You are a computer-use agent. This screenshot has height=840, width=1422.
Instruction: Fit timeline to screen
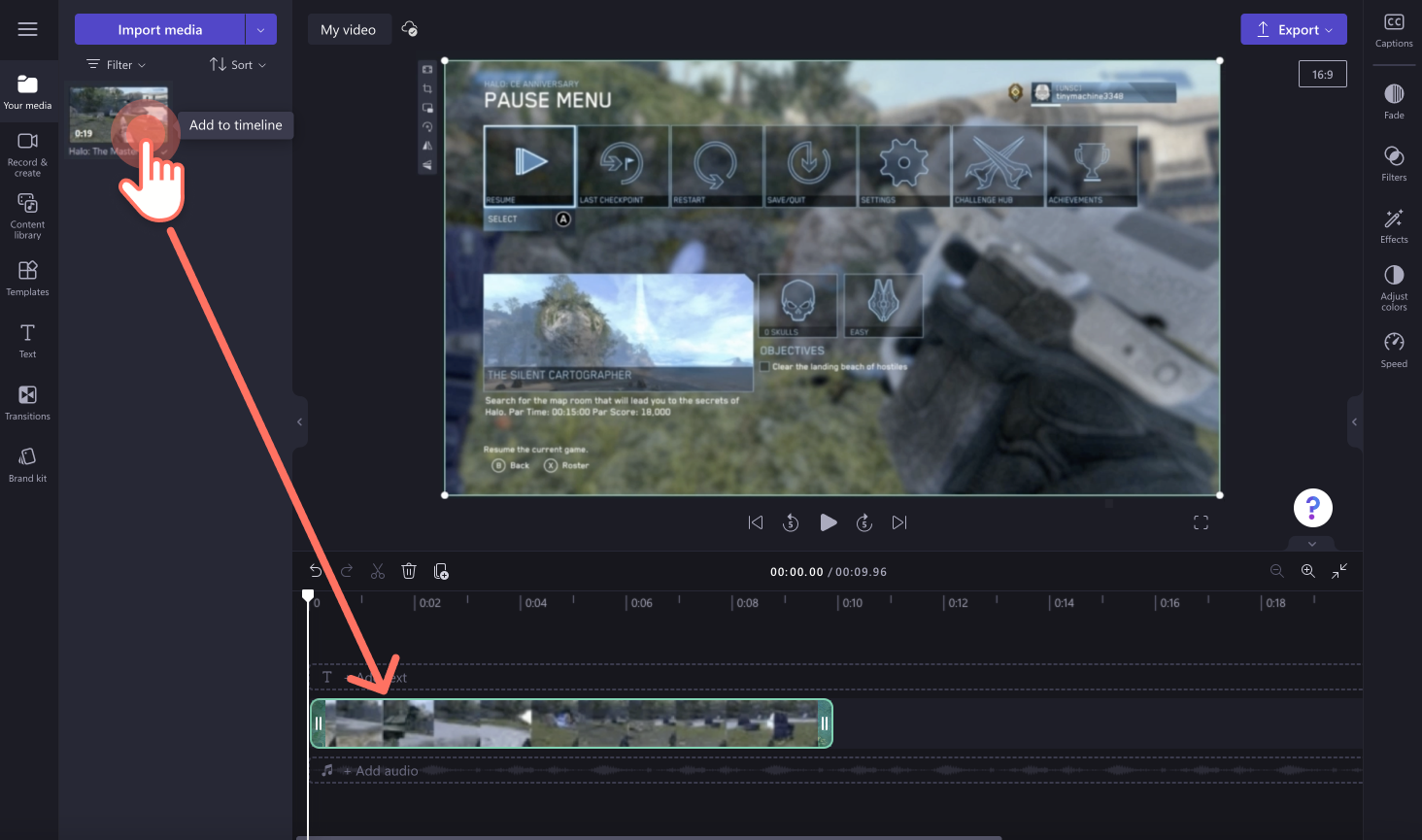pyautogui.click(x=1339, y=571)
